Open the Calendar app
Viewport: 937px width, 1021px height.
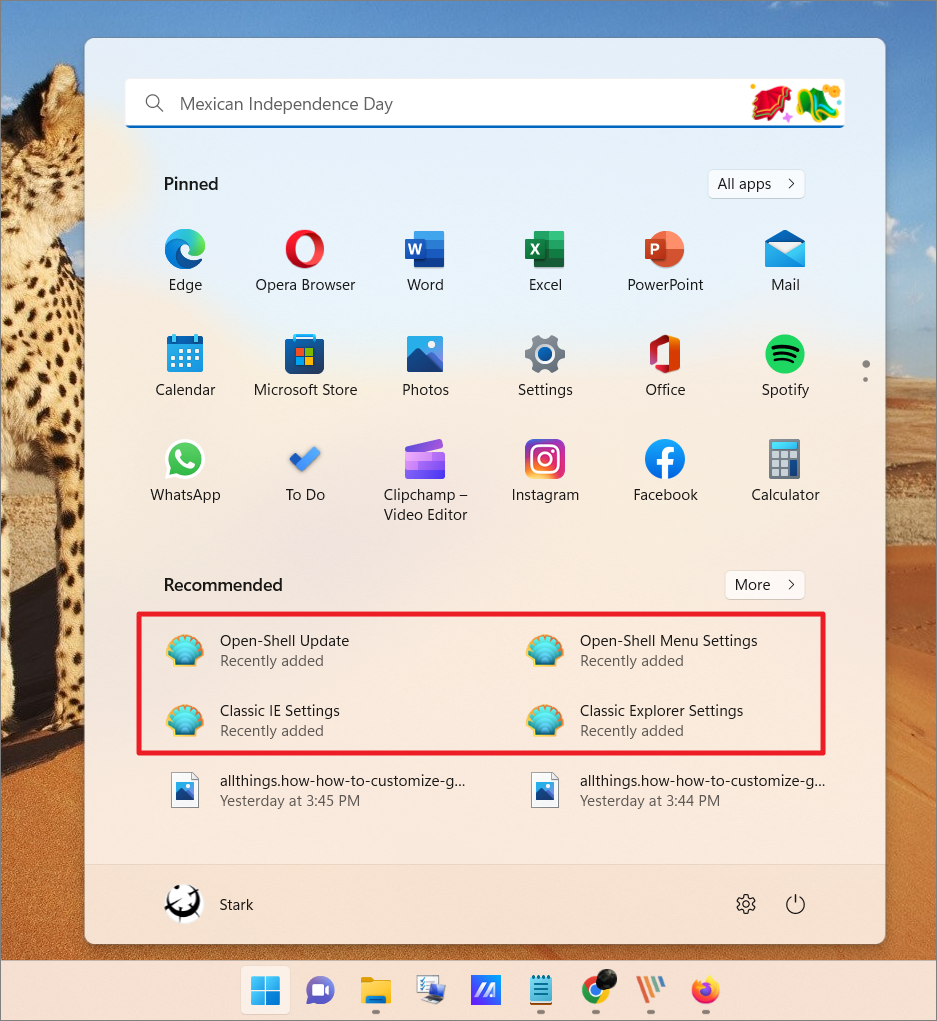[x=185, y=366]
